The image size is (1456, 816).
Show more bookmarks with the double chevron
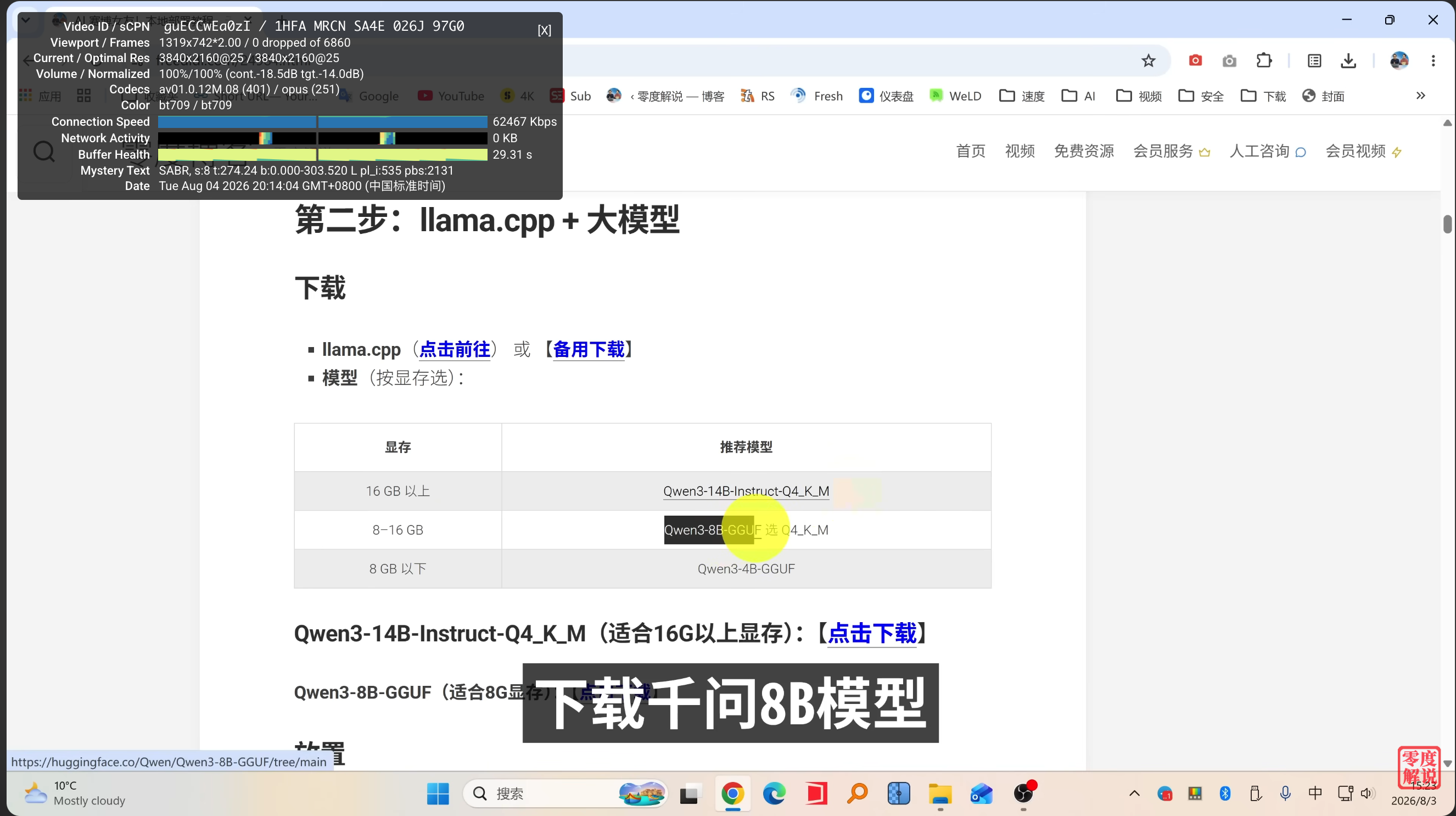click(x=1420, y=96)
